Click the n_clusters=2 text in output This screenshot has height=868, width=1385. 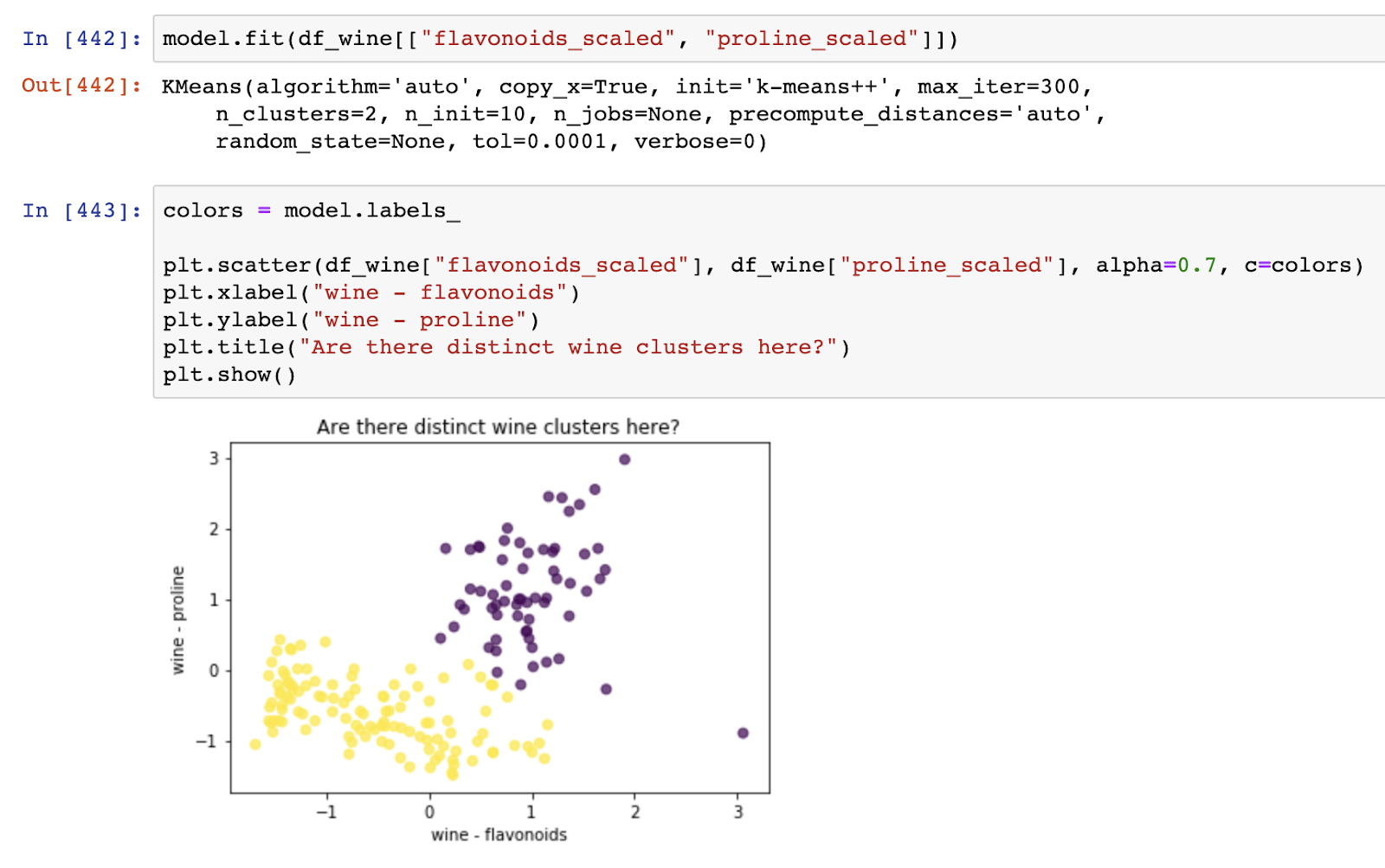(296, 114)
